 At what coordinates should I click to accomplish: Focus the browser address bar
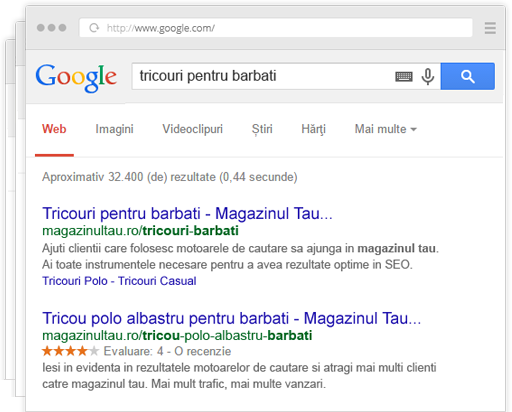point(276,28)
